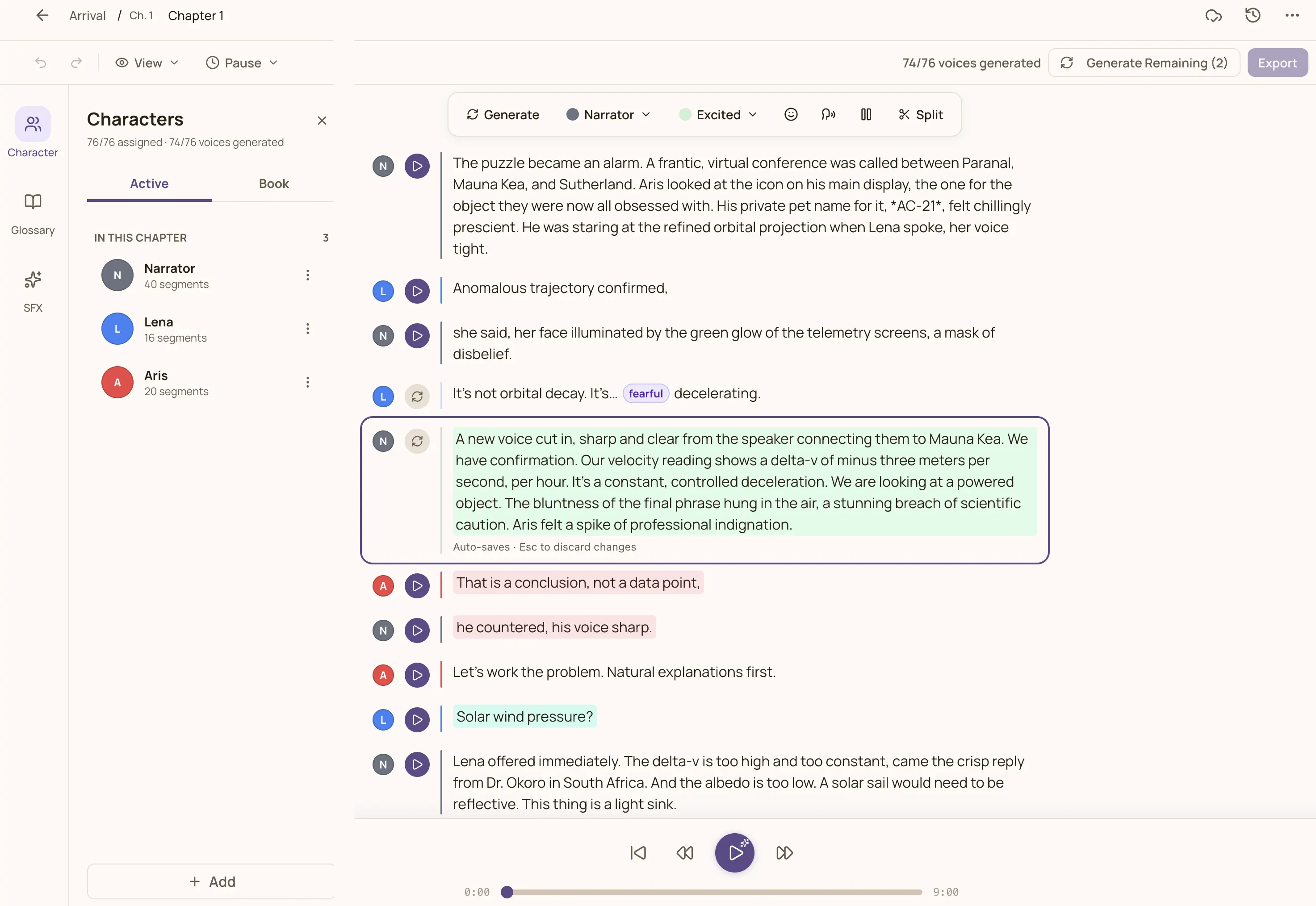
Task: Regenerate the highlighted 'A new voice cut in' segment
Action: [x=417, y=441]
